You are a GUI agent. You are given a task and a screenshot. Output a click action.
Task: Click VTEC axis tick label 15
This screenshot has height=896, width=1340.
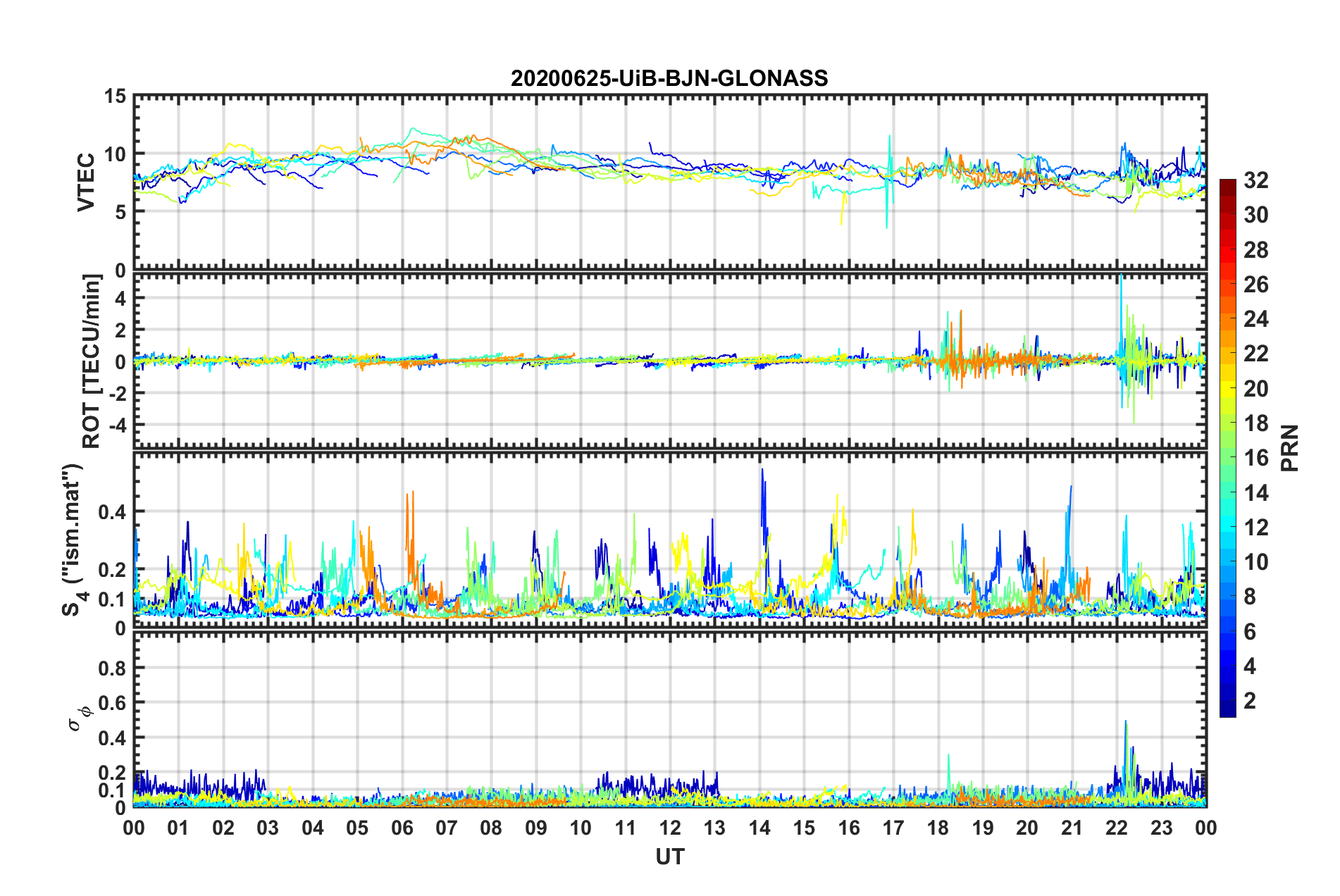click(114, 96)
